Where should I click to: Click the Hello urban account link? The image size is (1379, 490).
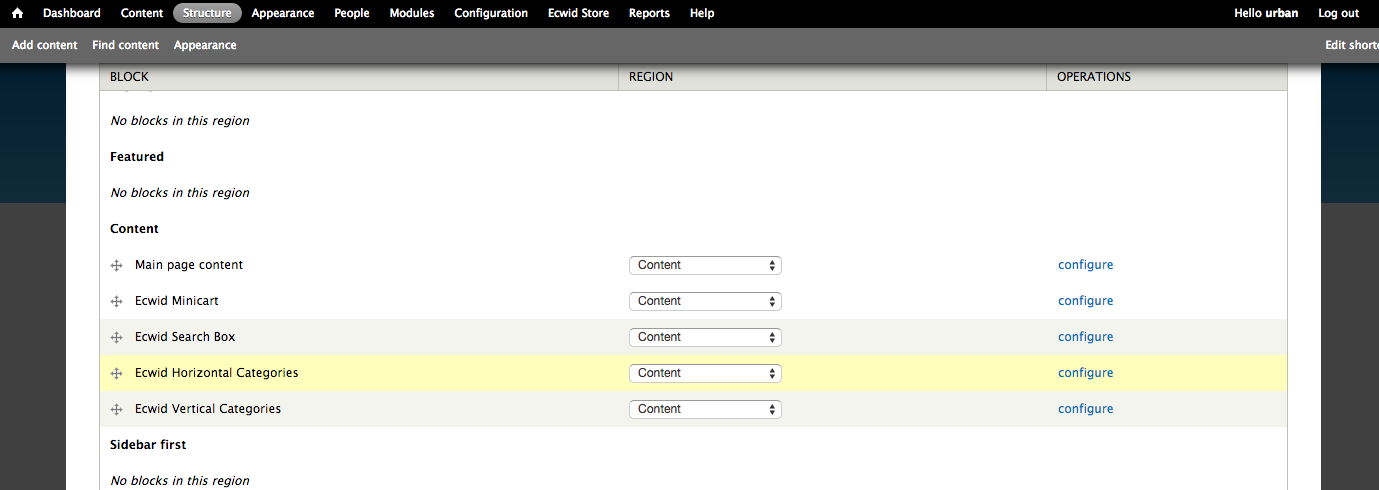pyautogui.click(x=1266, y=13)
